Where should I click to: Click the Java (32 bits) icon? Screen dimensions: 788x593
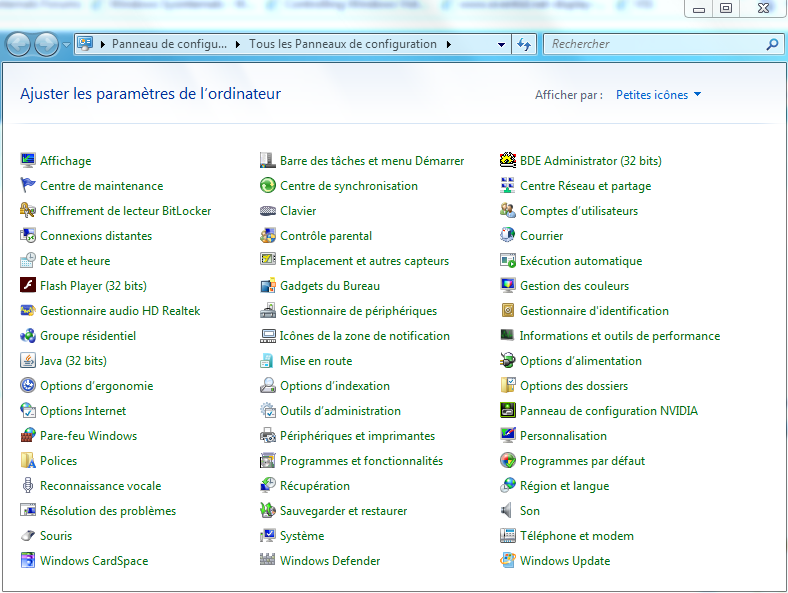click(28, 361)
